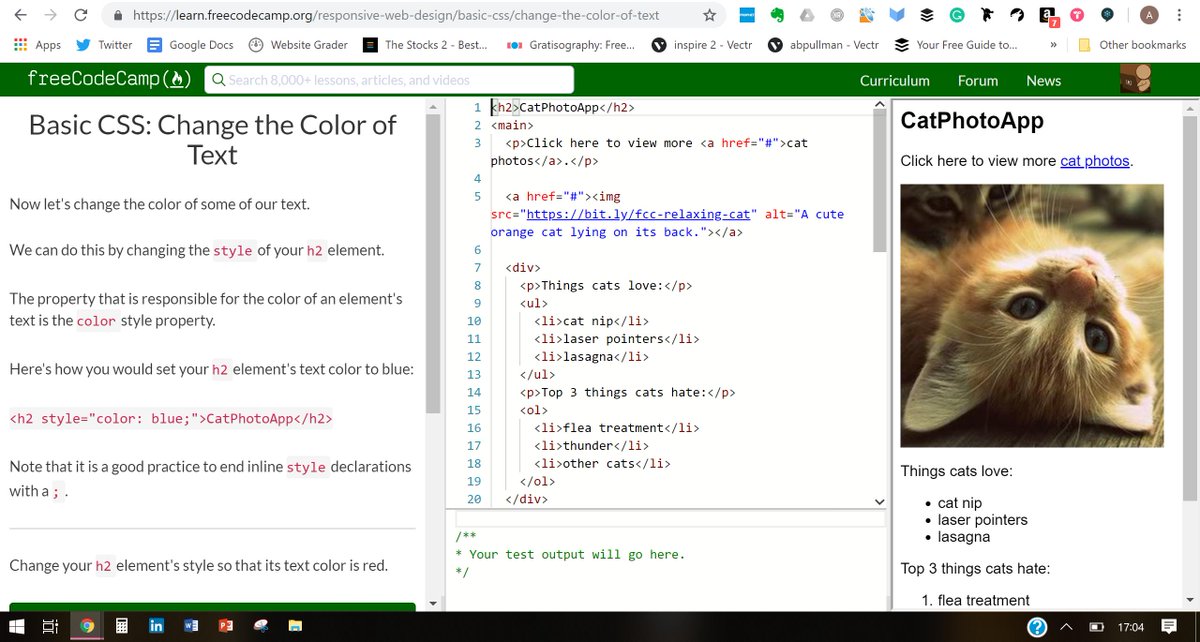Open the Other bookmarks folder

pos(1133,45)
